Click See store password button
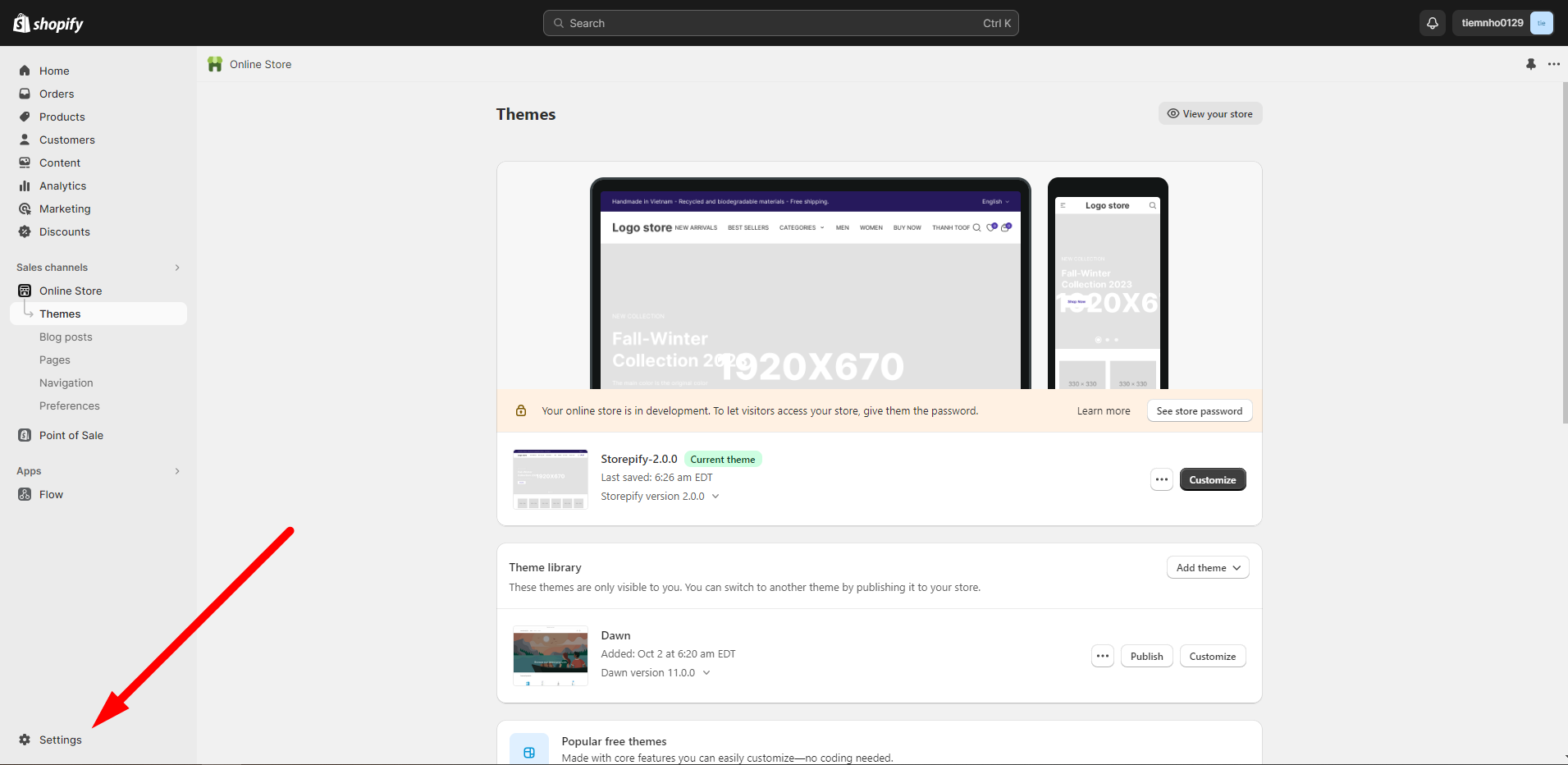 tap(1200, 411)
